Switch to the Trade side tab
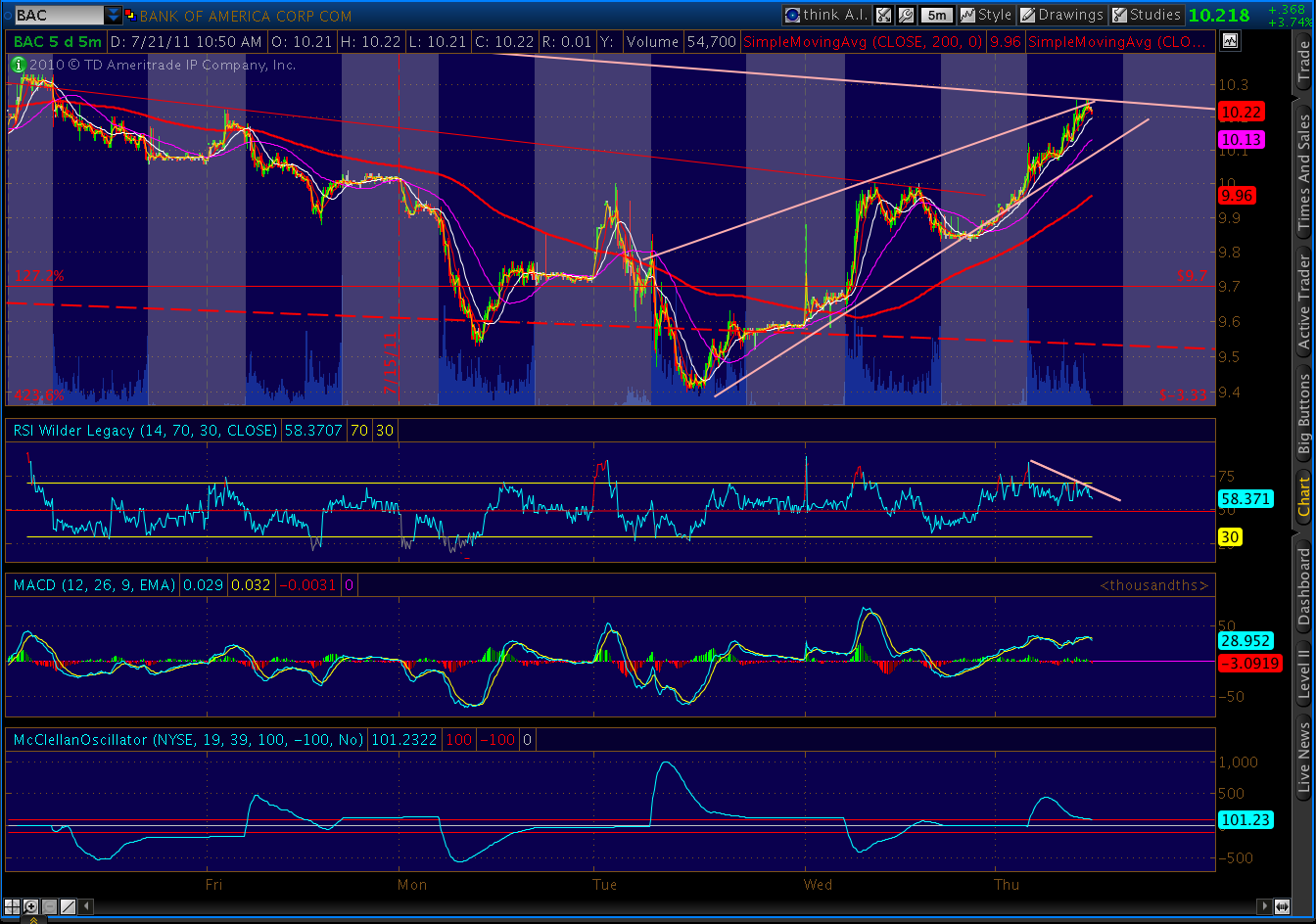This screenshot has height=924, width=1316. tap(1303, 63)
